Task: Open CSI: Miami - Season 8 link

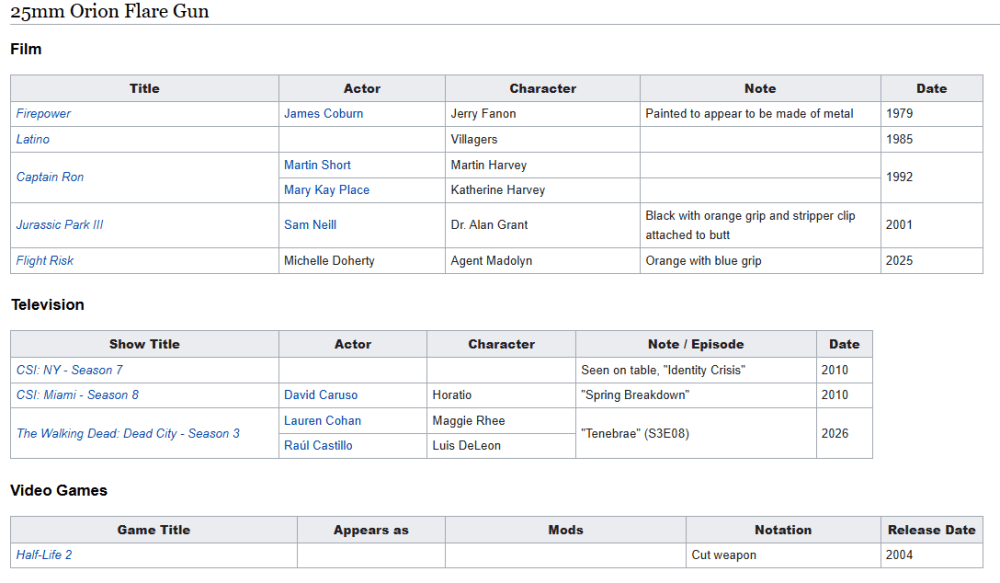Action: point(77,395)
